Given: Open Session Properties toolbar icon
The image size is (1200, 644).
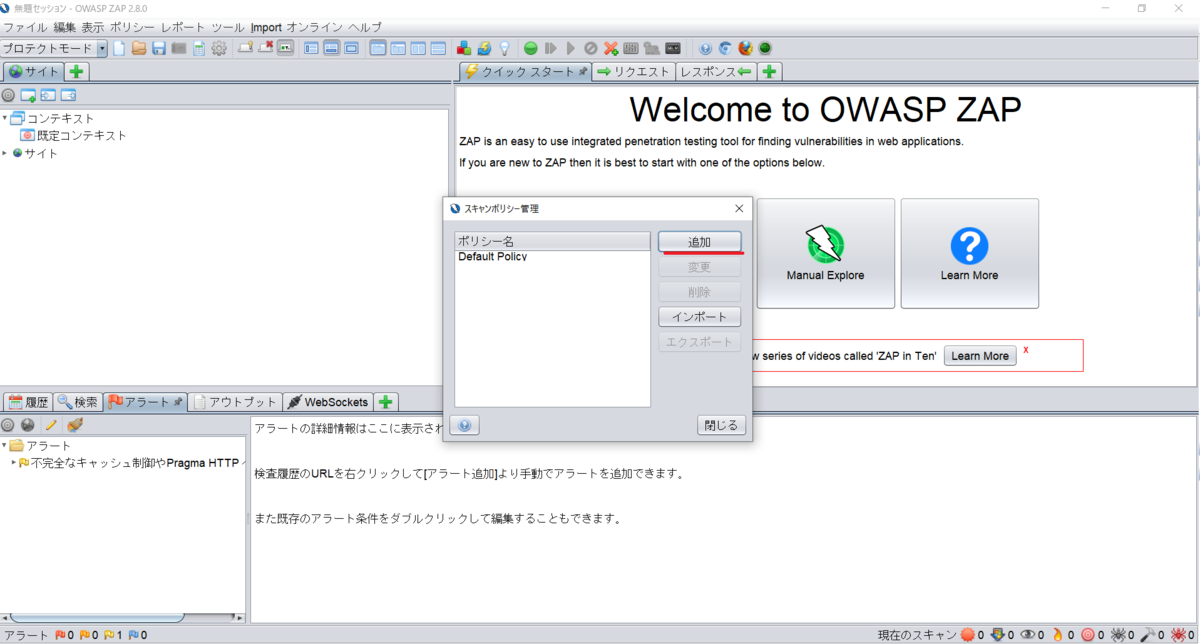Looking at the screenshot, I should click(x=199, y=48).
